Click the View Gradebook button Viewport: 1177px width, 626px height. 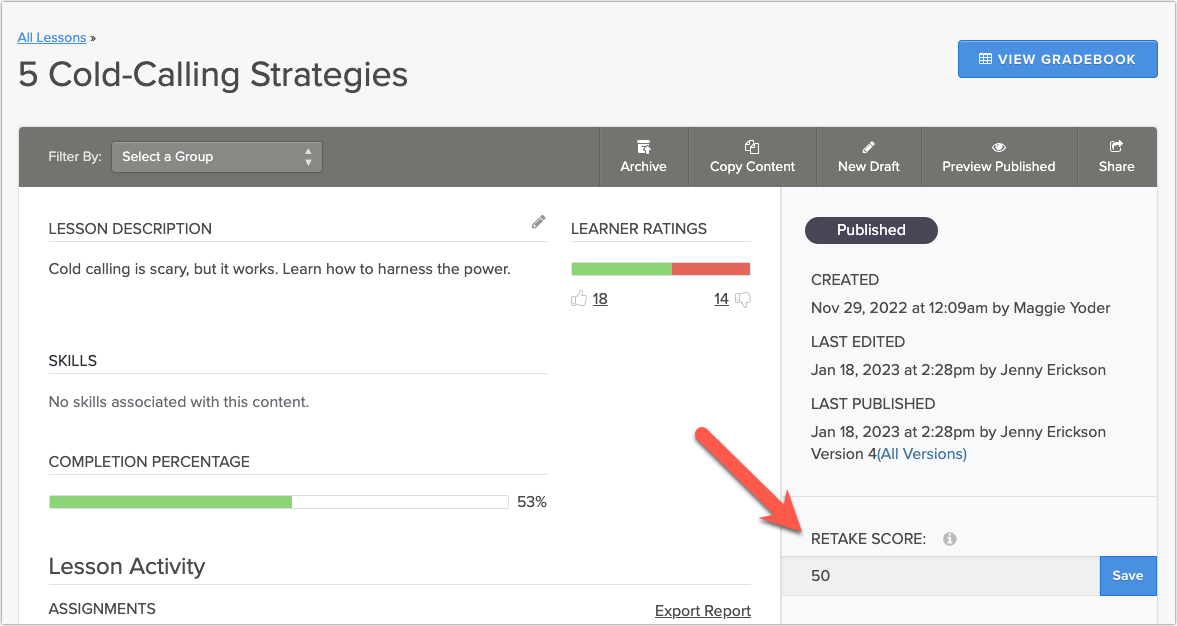point(1057,59)
